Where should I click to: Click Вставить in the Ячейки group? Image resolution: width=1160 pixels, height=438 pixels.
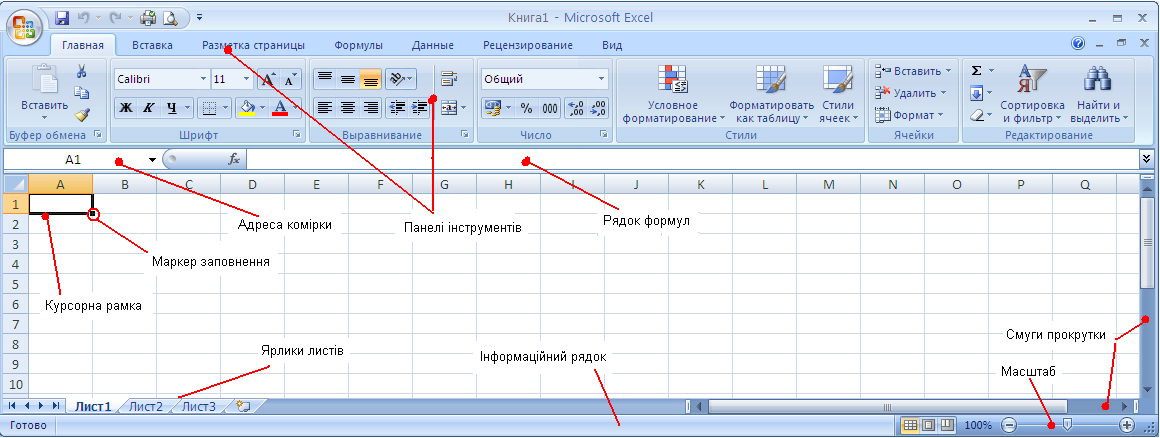coord(913,71)
